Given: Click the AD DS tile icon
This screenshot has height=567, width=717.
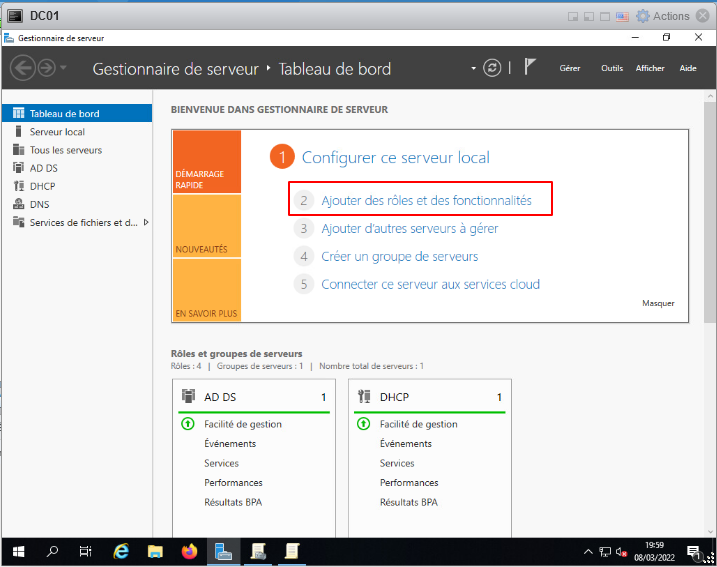Looking at the screenshot, I should (187, 397).
